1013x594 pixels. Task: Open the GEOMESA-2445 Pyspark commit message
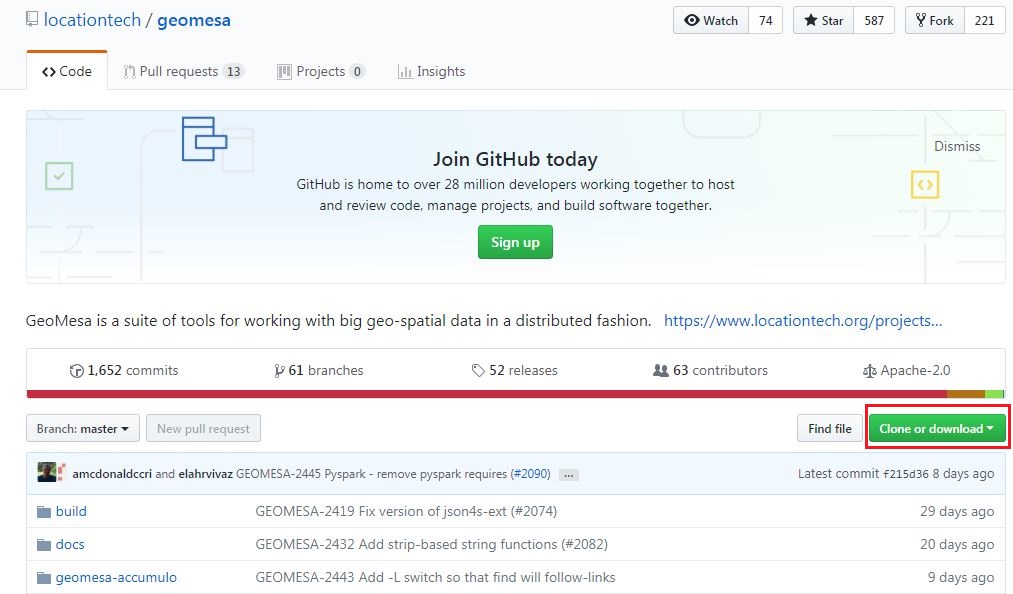click(x=371, y=474)
